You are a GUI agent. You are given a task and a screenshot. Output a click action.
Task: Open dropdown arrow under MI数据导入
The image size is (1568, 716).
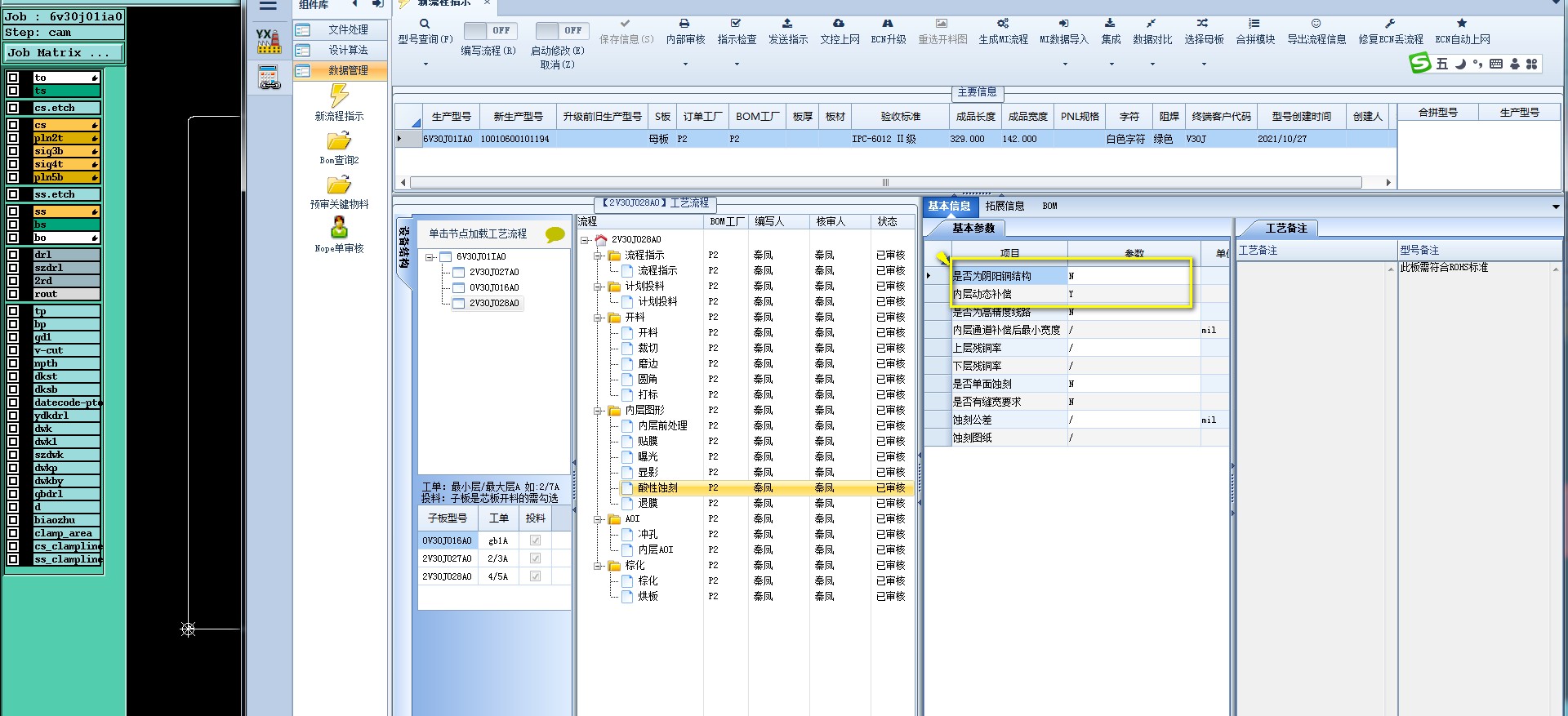pyautogui.click(x=1064, y=64)
